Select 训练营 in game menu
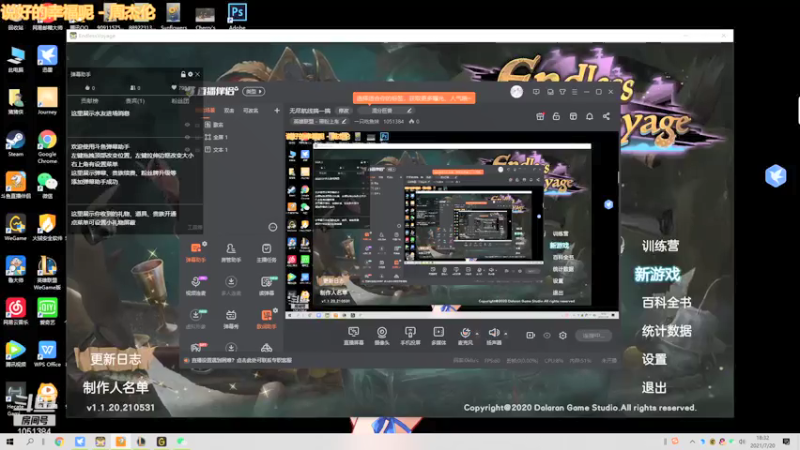This screenshot has width=800, height=450. 660,246
